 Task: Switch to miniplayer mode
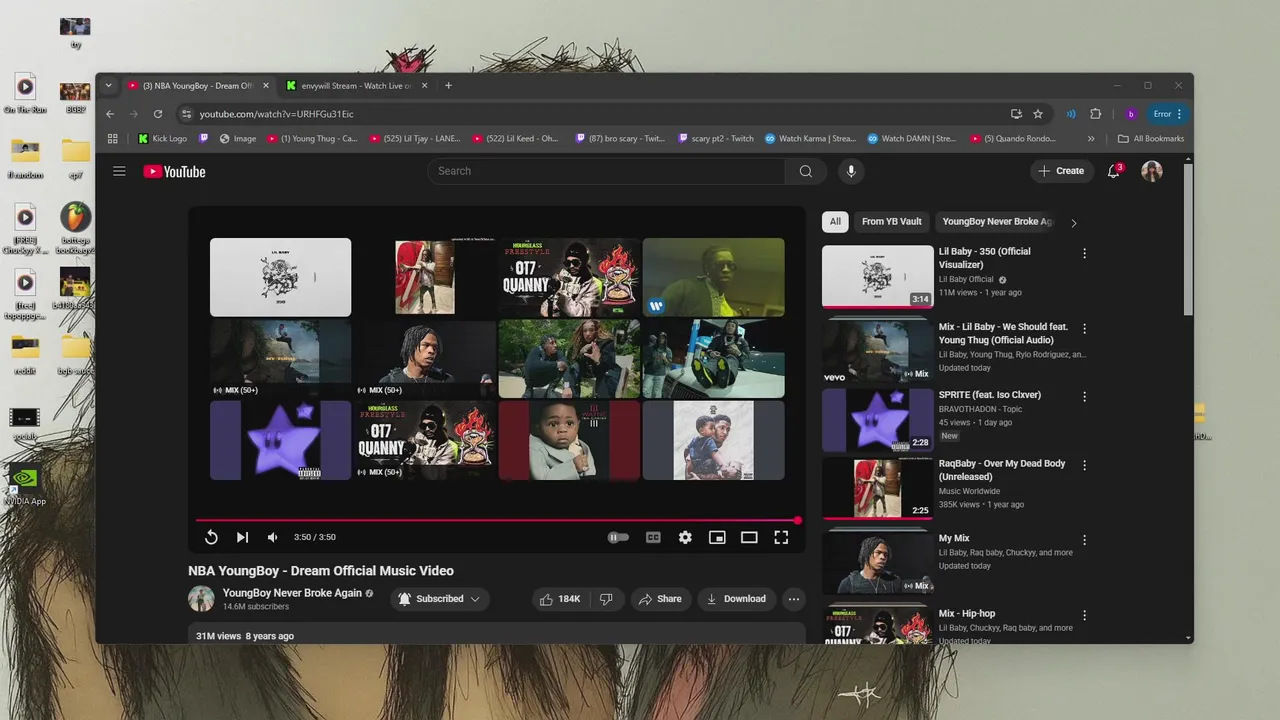point(717,537)
